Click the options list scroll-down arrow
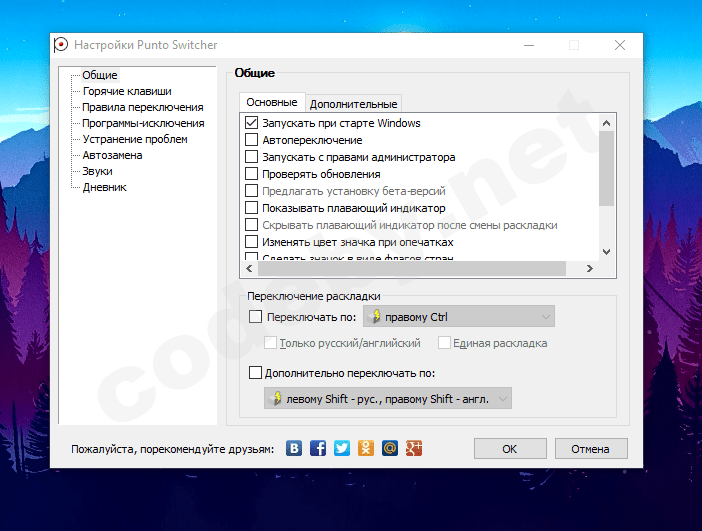Viewport: 702px width, 531px height. (607, 252)
